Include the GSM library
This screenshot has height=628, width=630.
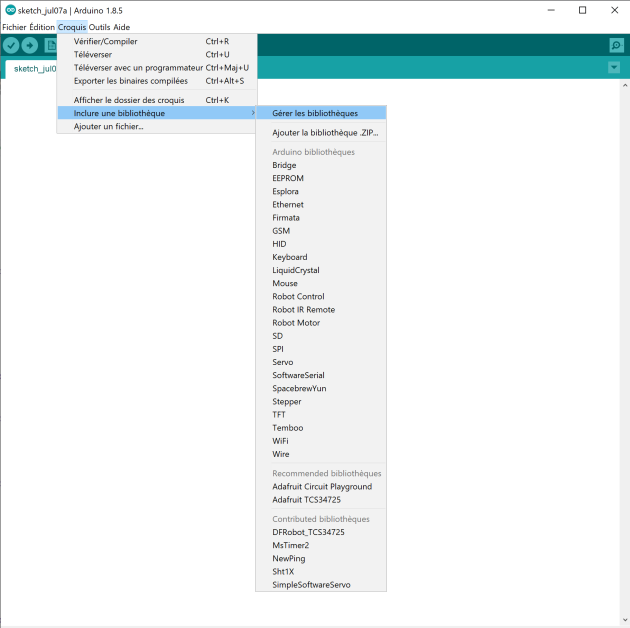tap(321, 231)
